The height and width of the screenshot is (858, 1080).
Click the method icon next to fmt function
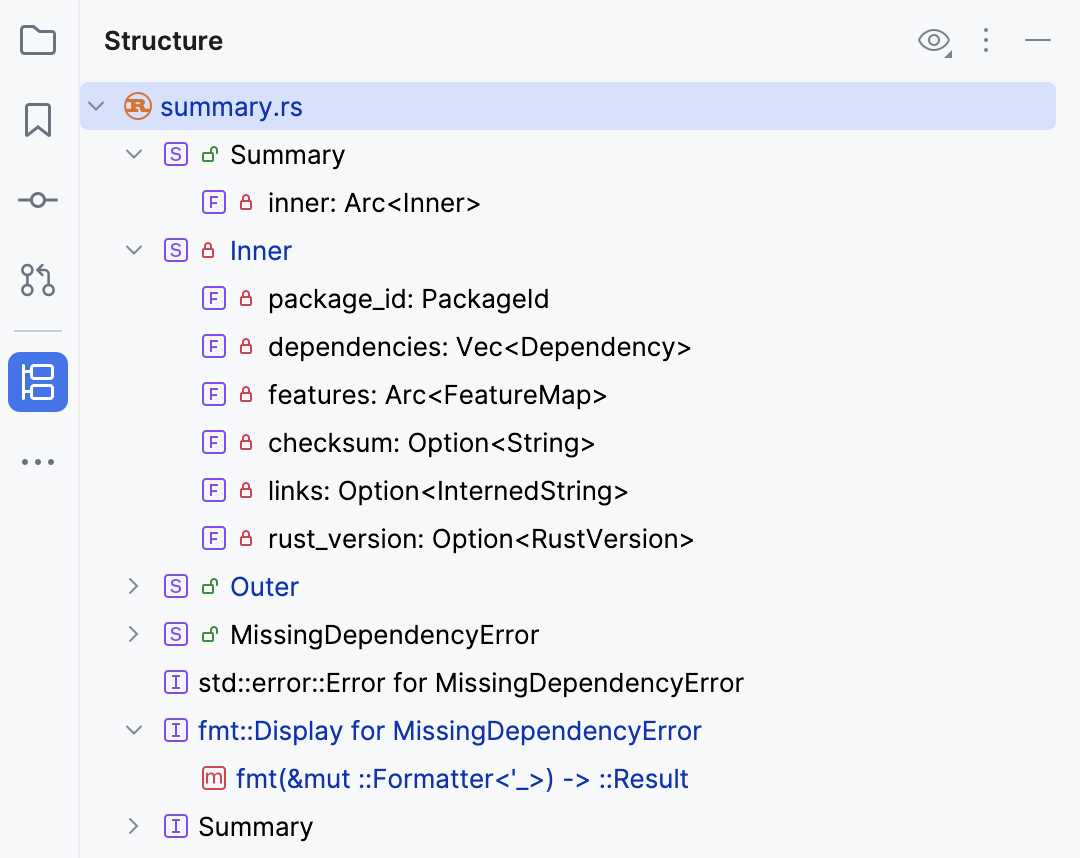[214, 778]
